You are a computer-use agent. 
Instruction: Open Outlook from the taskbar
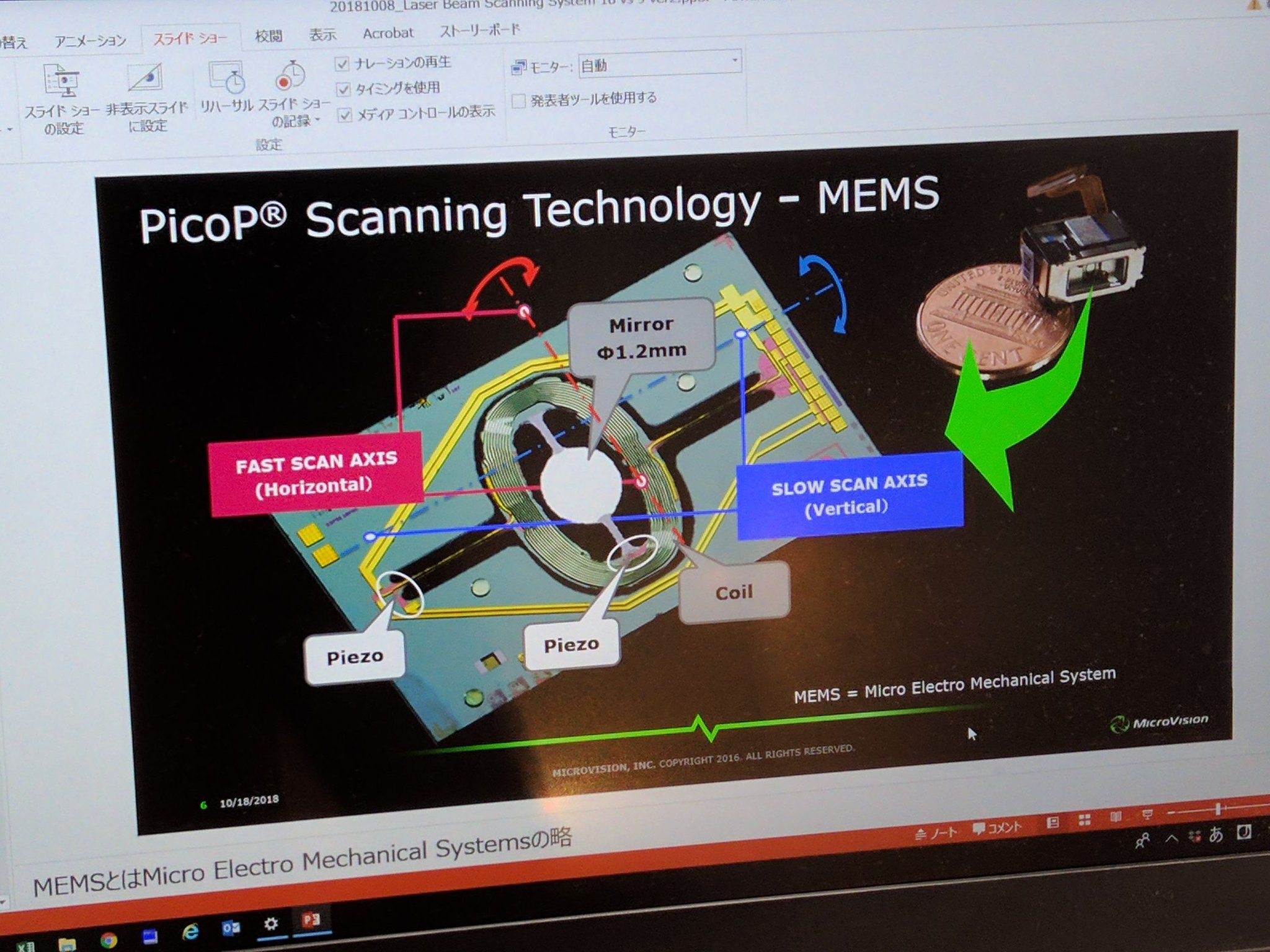click(230, 928)
